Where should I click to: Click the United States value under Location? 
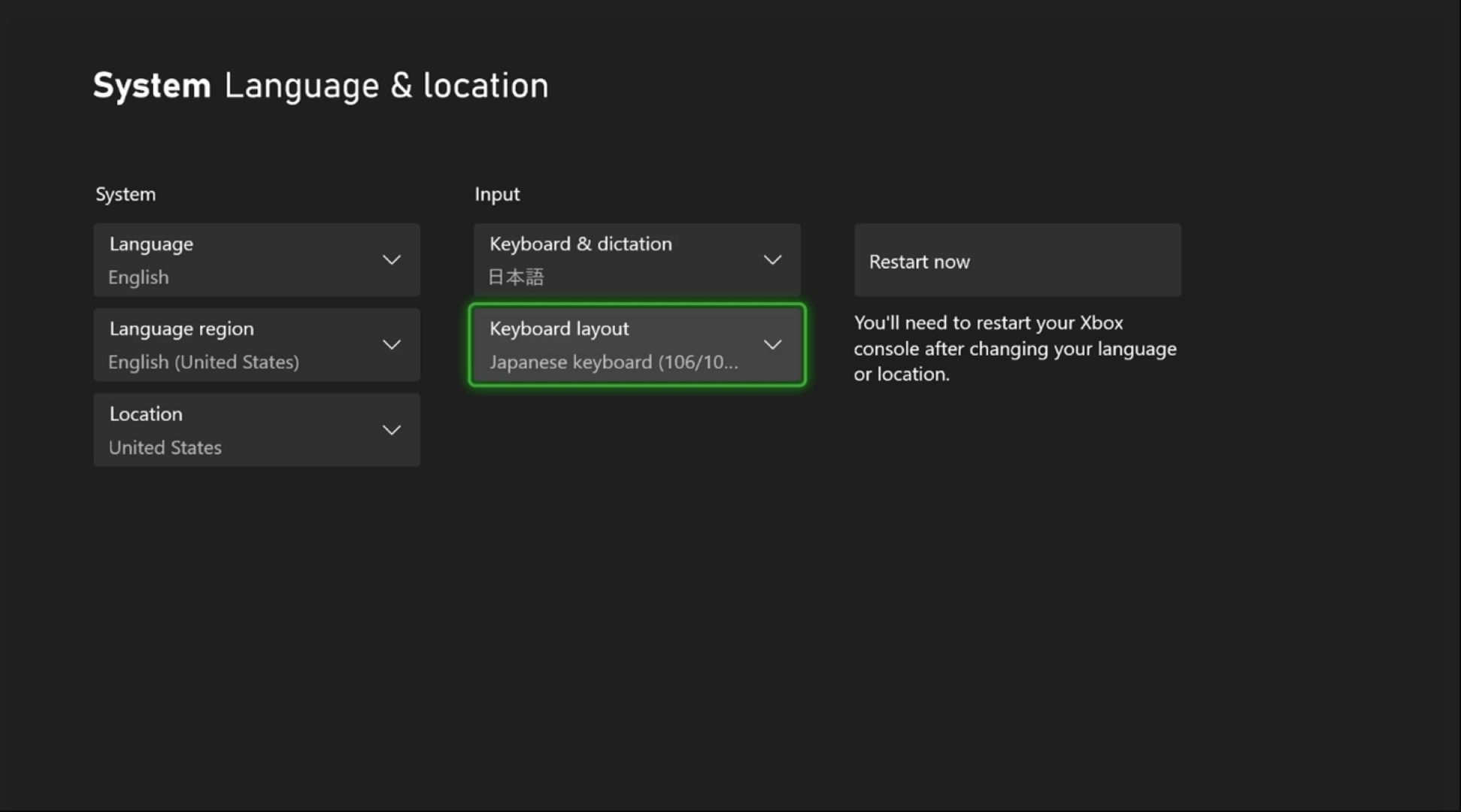pos(165,447)
